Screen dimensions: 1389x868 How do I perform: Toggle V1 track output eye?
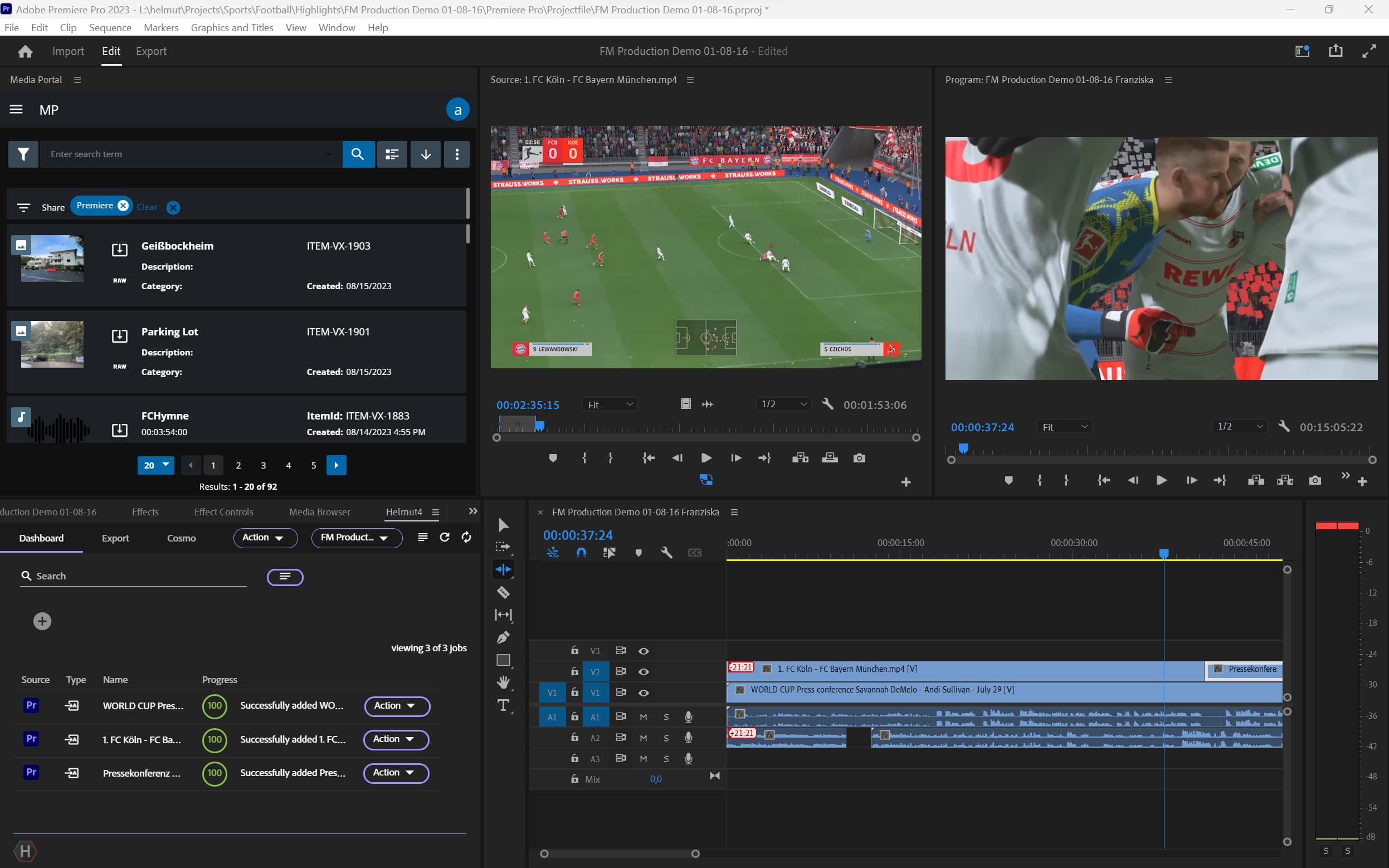coord(644,693)
